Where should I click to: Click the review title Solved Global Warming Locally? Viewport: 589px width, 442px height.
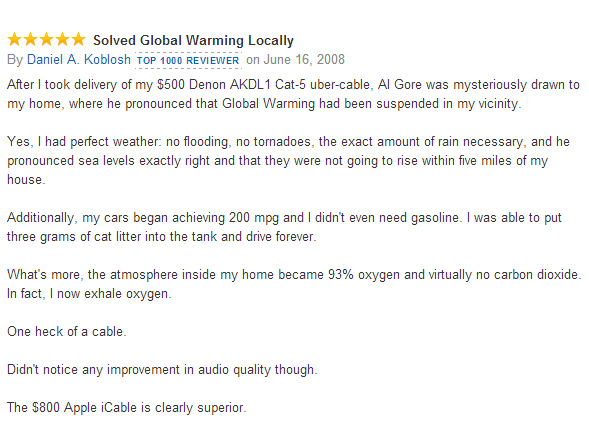pos(193,40)
